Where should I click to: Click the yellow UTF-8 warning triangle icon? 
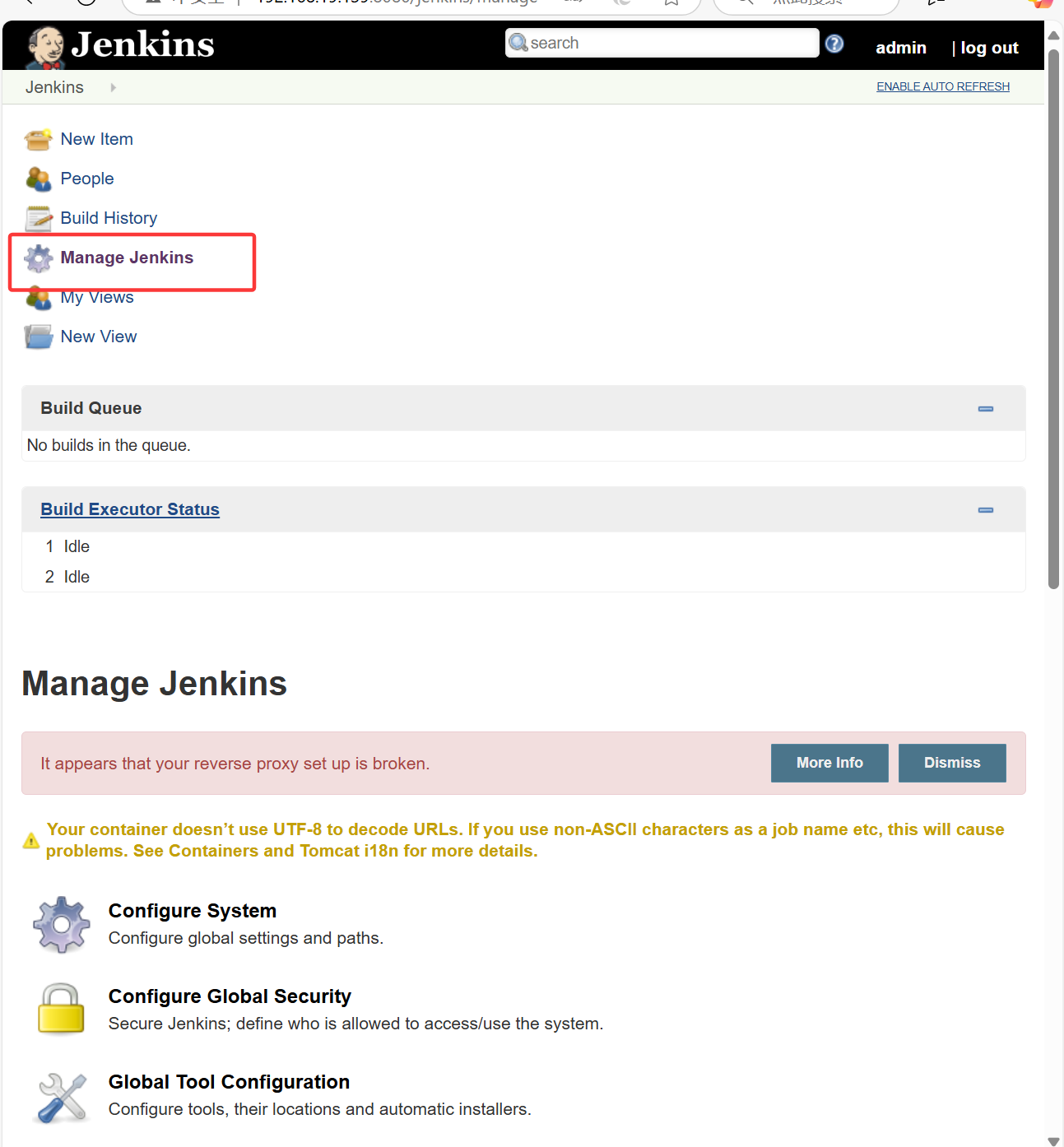31,841
